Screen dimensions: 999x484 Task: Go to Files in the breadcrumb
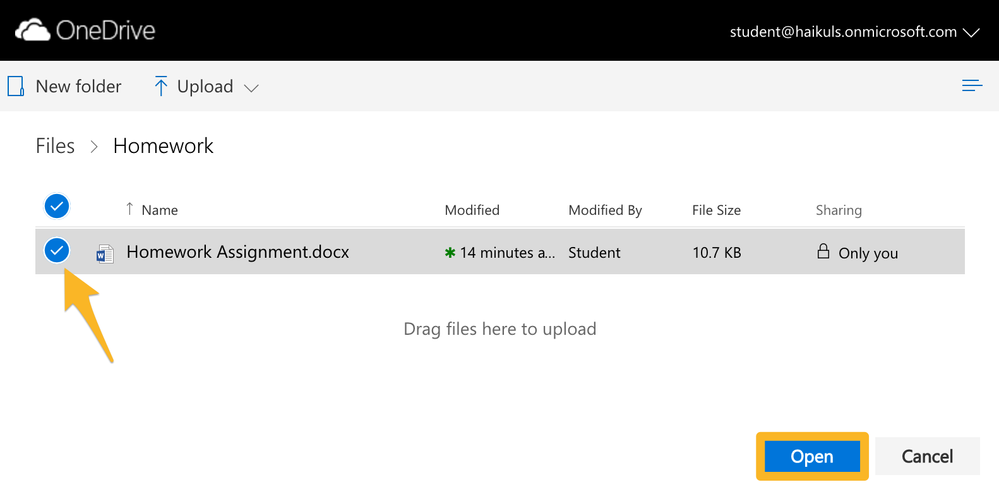point(55,146)
